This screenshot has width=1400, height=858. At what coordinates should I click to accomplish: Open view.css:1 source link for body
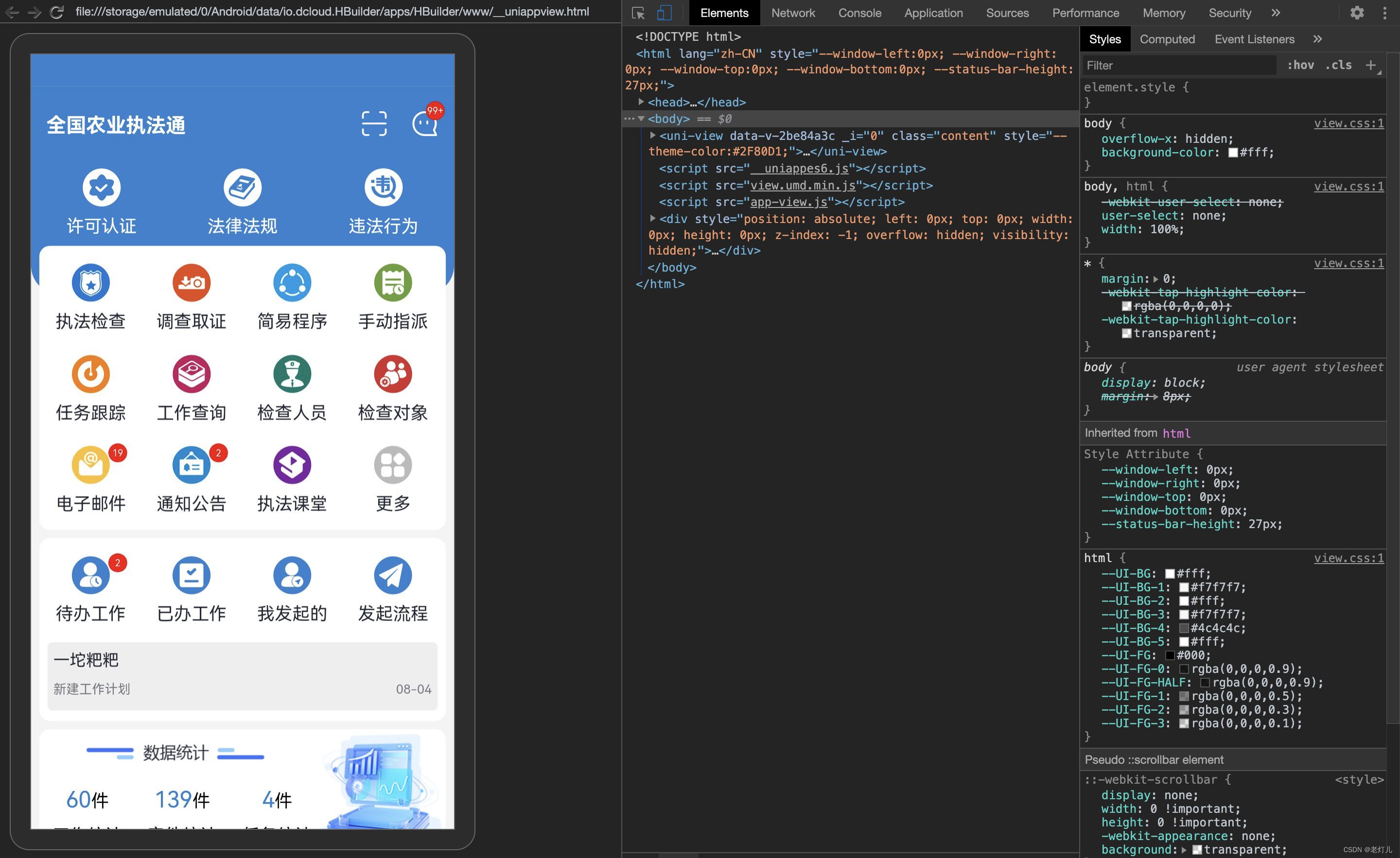click(x=1348, y=123)
